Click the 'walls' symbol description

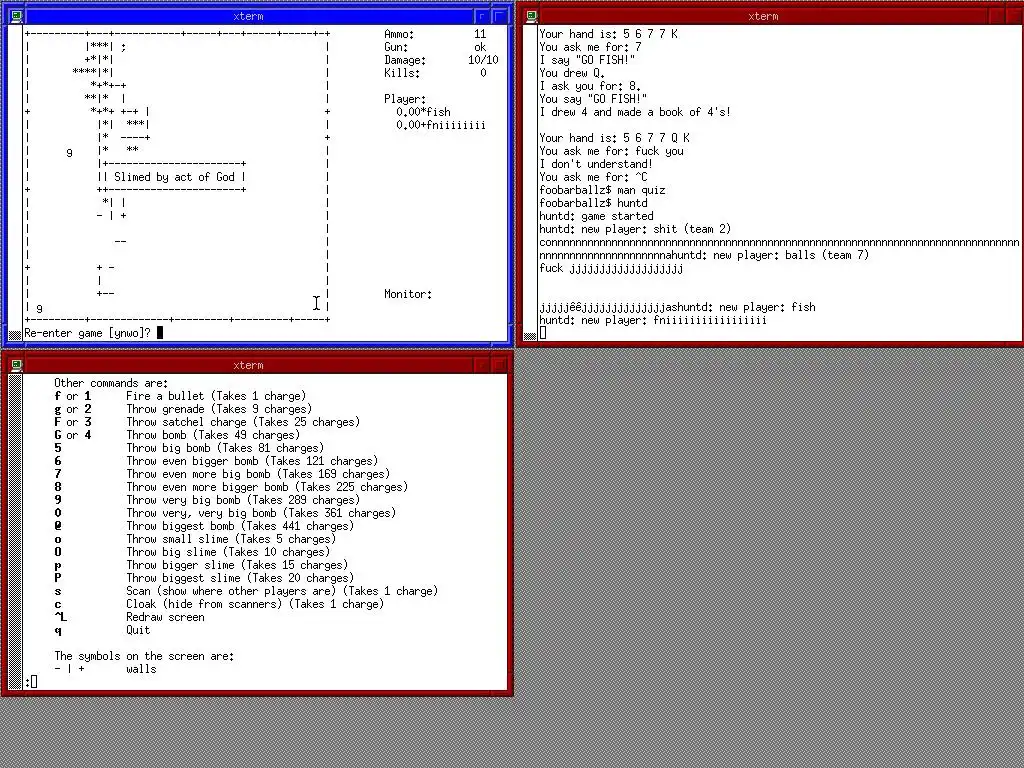tap(141, 669)
